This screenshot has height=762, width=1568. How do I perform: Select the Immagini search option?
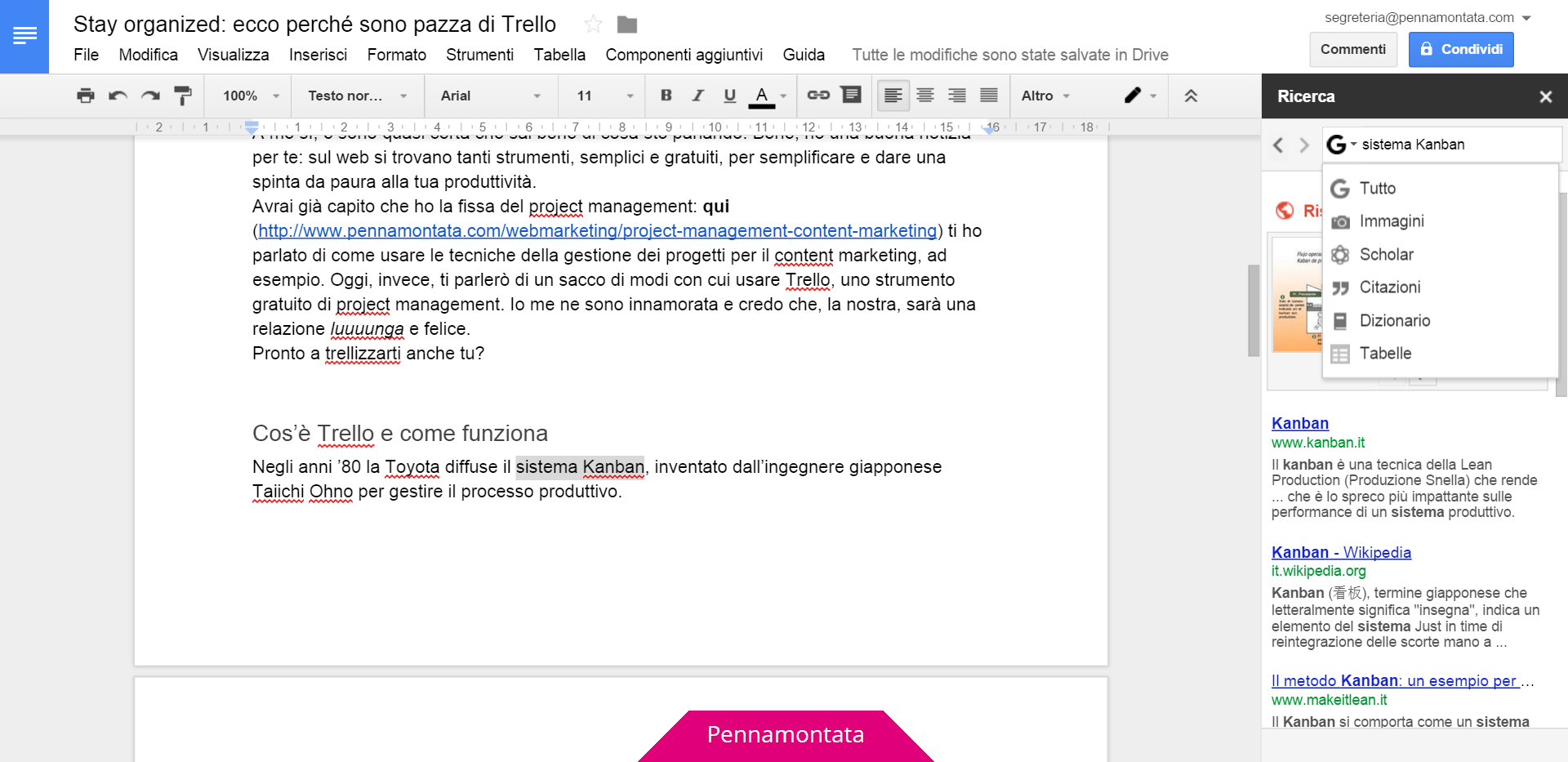pos(1392,221)
